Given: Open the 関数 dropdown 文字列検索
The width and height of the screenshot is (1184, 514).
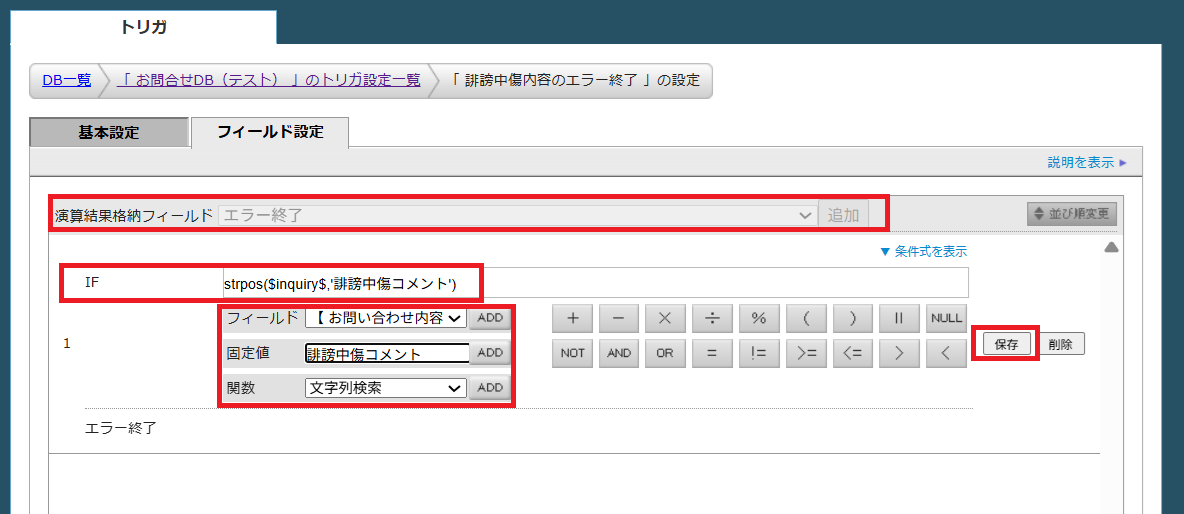Looking at the screenshot, I should click(386, 388).
